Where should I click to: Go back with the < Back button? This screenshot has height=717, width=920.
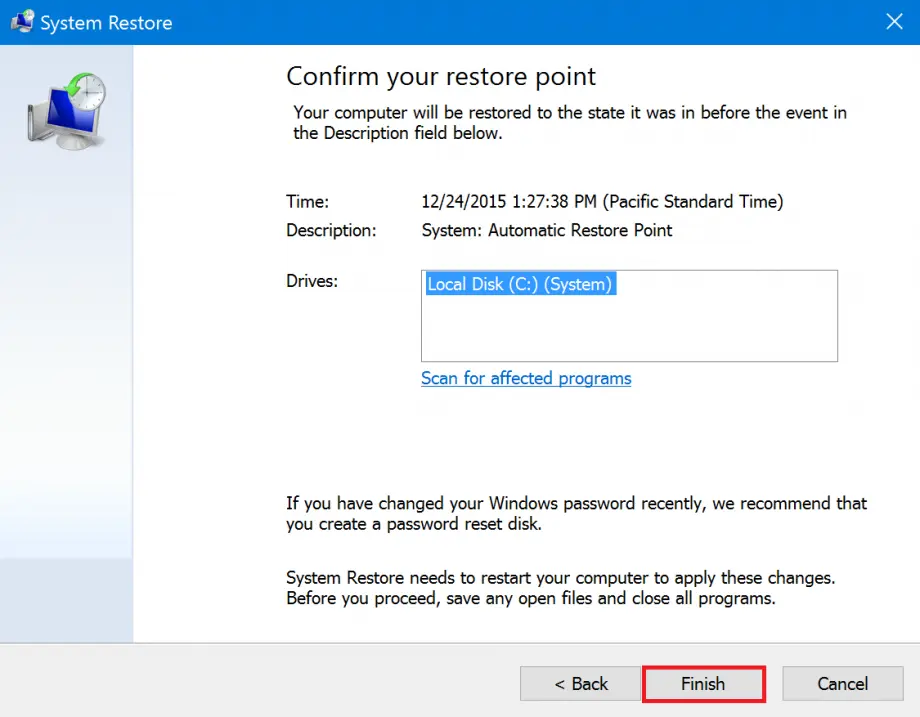[580, 684]
